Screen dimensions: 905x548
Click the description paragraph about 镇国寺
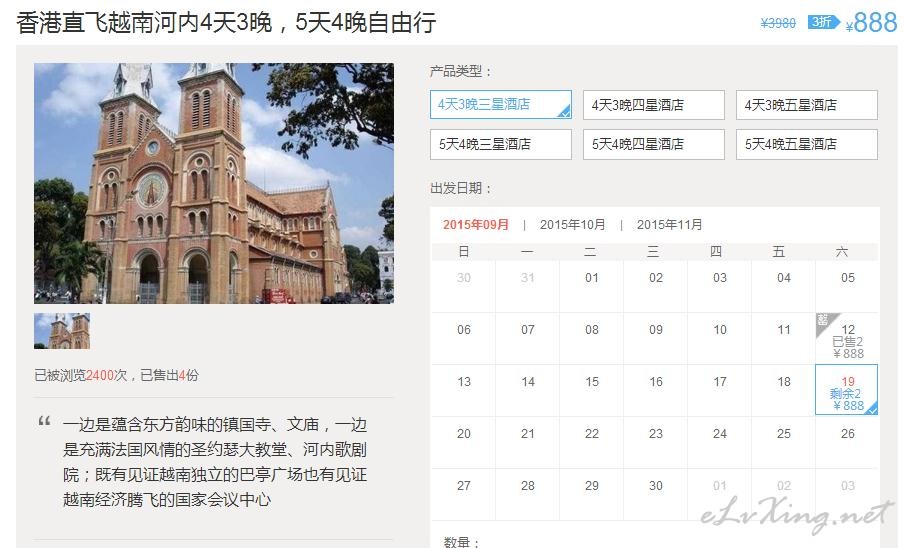[x=215, y=462]
